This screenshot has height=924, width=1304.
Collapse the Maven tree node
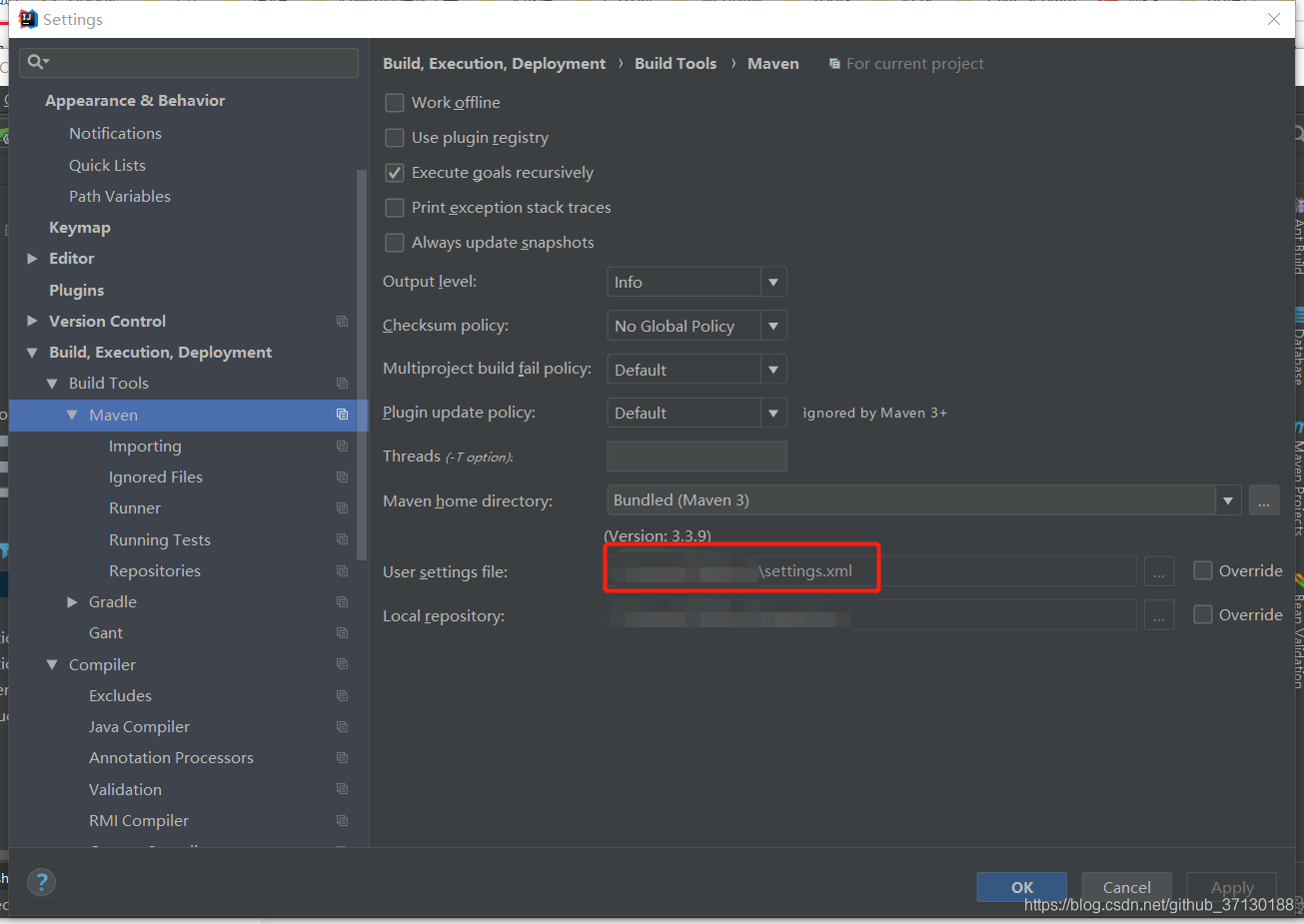(72, 415)
